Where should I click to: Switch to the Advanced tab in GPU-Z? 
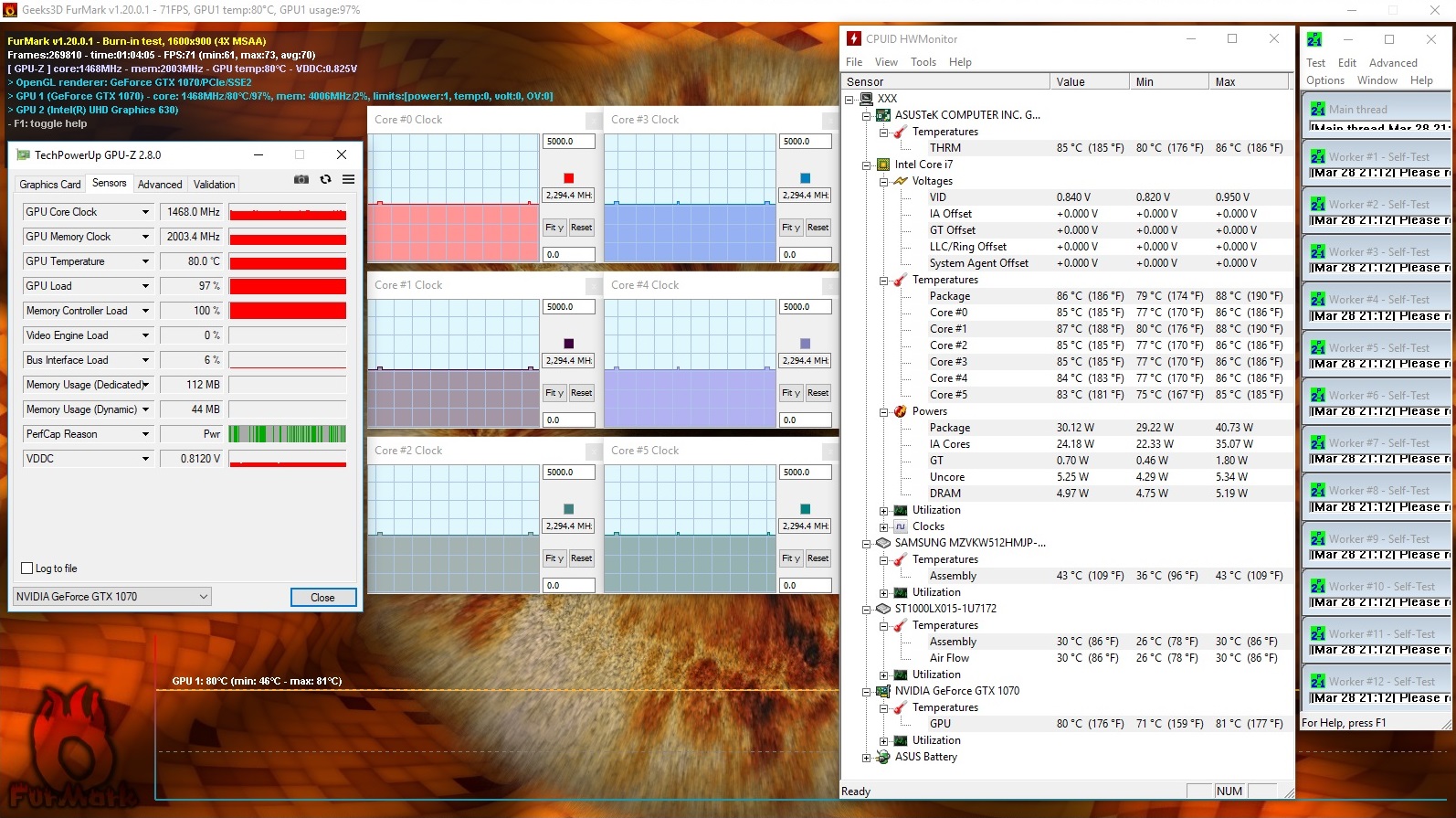[160, 184]
